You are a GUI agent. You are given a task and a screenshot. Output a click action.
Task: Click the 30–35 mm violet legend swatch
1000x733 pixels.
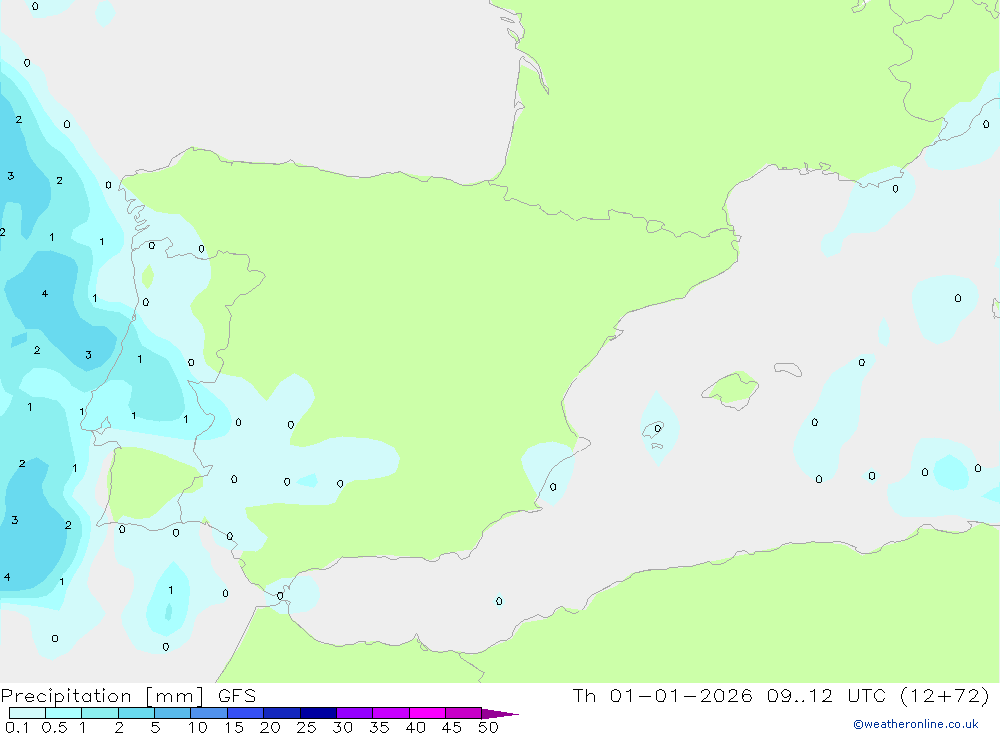pyautogui.click(x=355, y=713)
